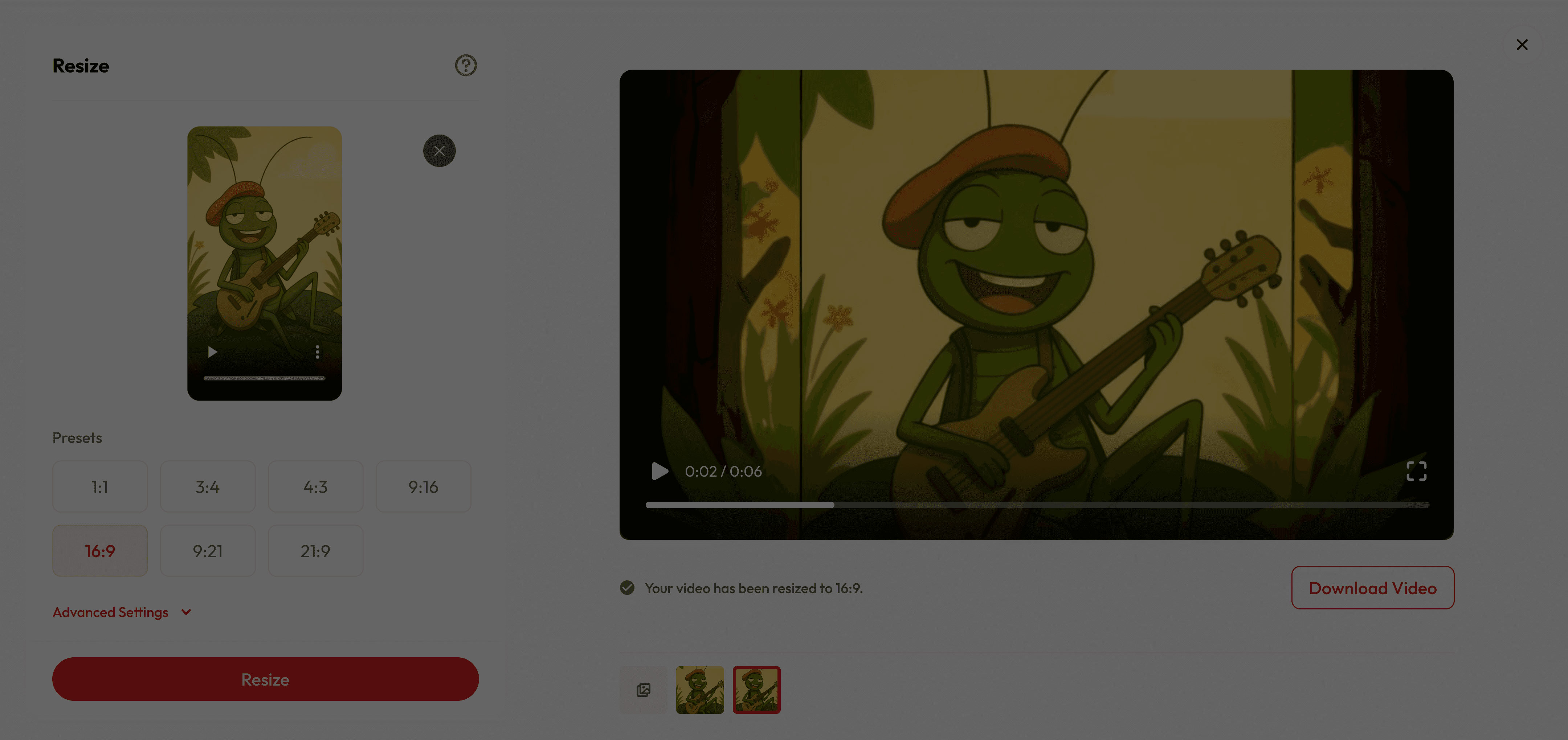This screenshot has width=1568, height=740.
Task: Click Download Video
Action: tap(1372, 588)
